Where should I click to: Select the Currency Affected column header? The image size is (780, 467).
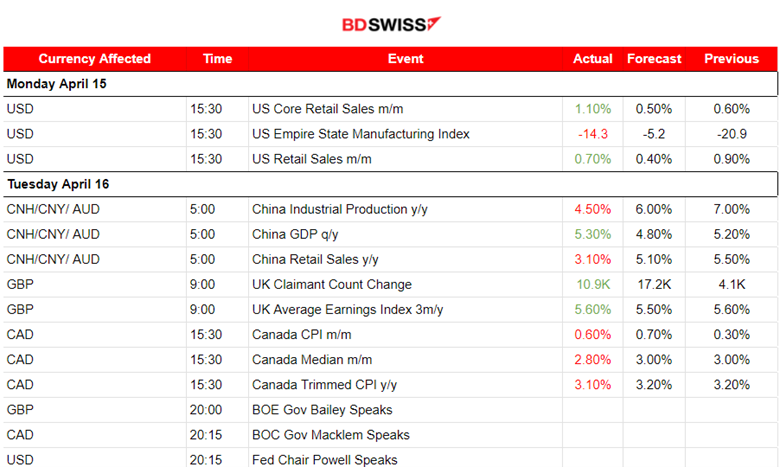[x=95, y=59]
